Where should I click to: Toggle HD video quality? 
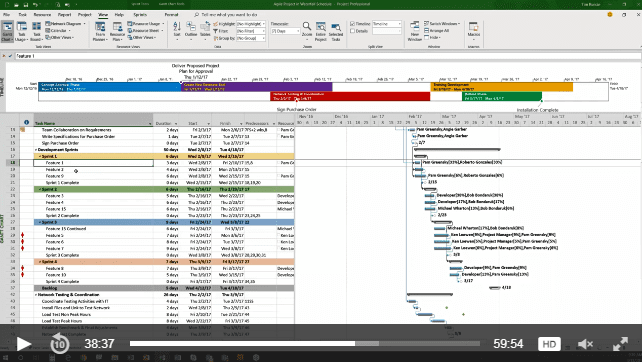[549, 344]
